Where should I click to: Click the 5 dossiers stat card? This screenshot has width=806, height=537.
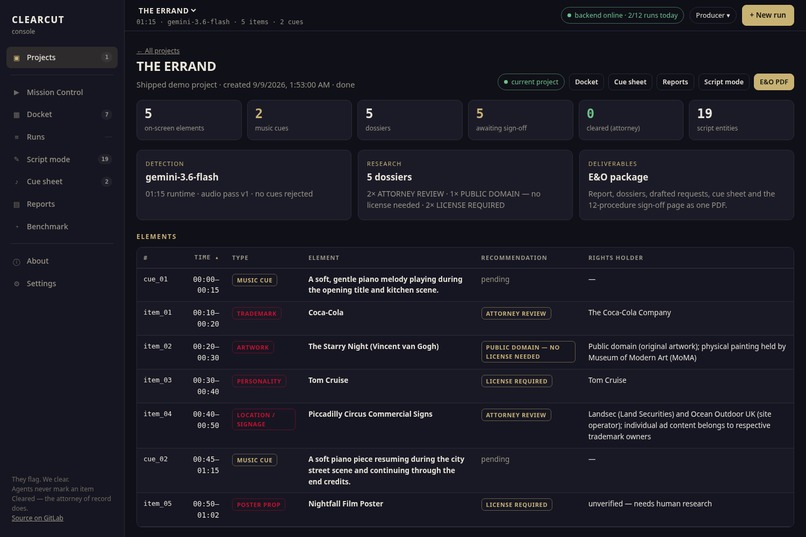click(410, 120)
